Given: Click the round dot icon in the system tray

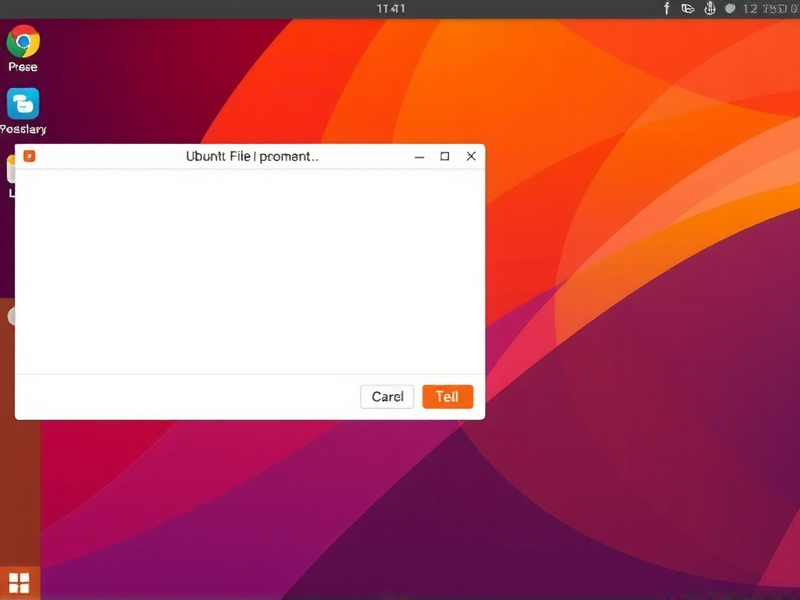Looking at the screenshot, I should (730, 8).
